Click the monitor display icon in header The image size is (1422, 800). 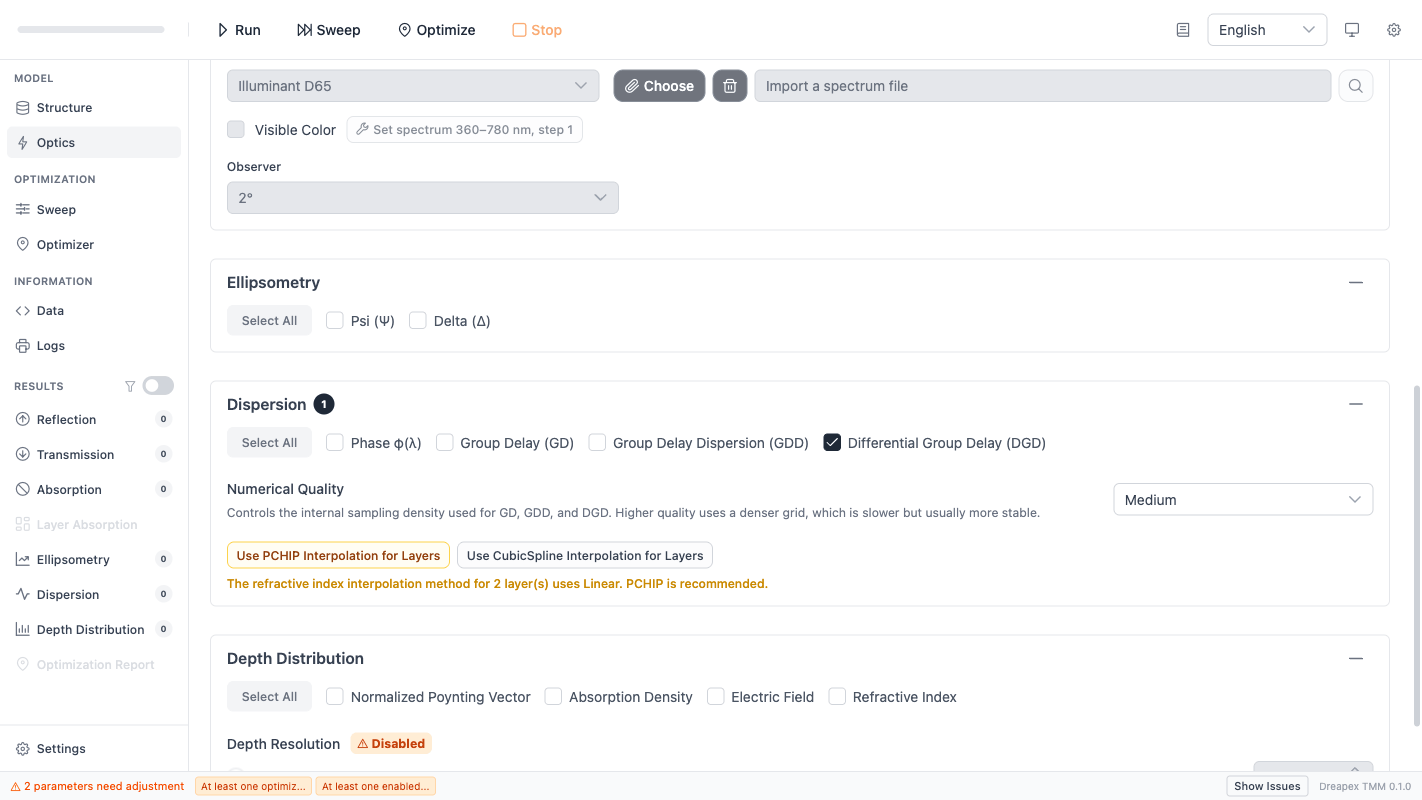point(1351,30)
